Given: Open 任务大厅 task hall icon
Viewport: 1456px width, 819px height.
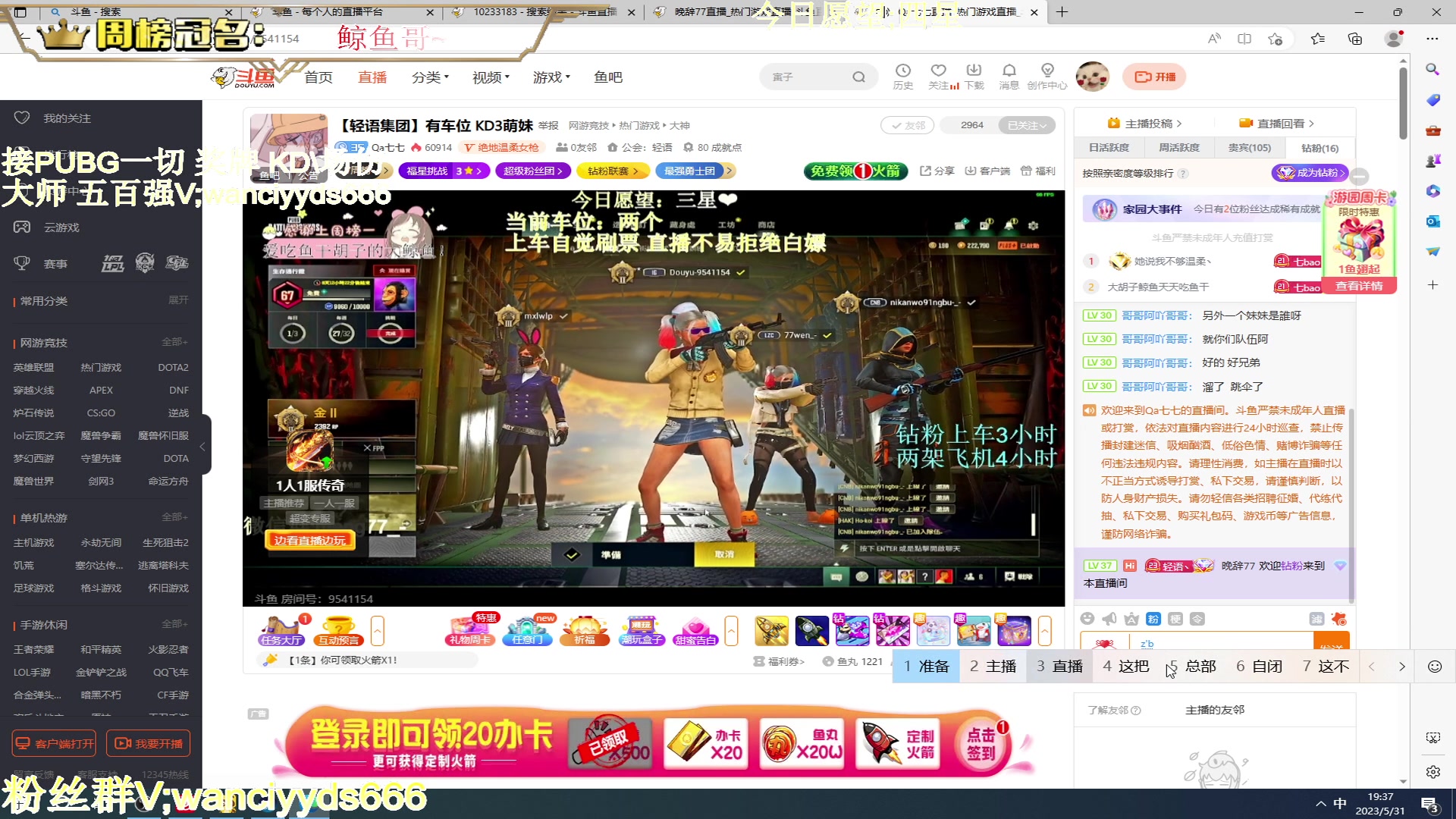Looking at the screenshot, I should 281,631.
